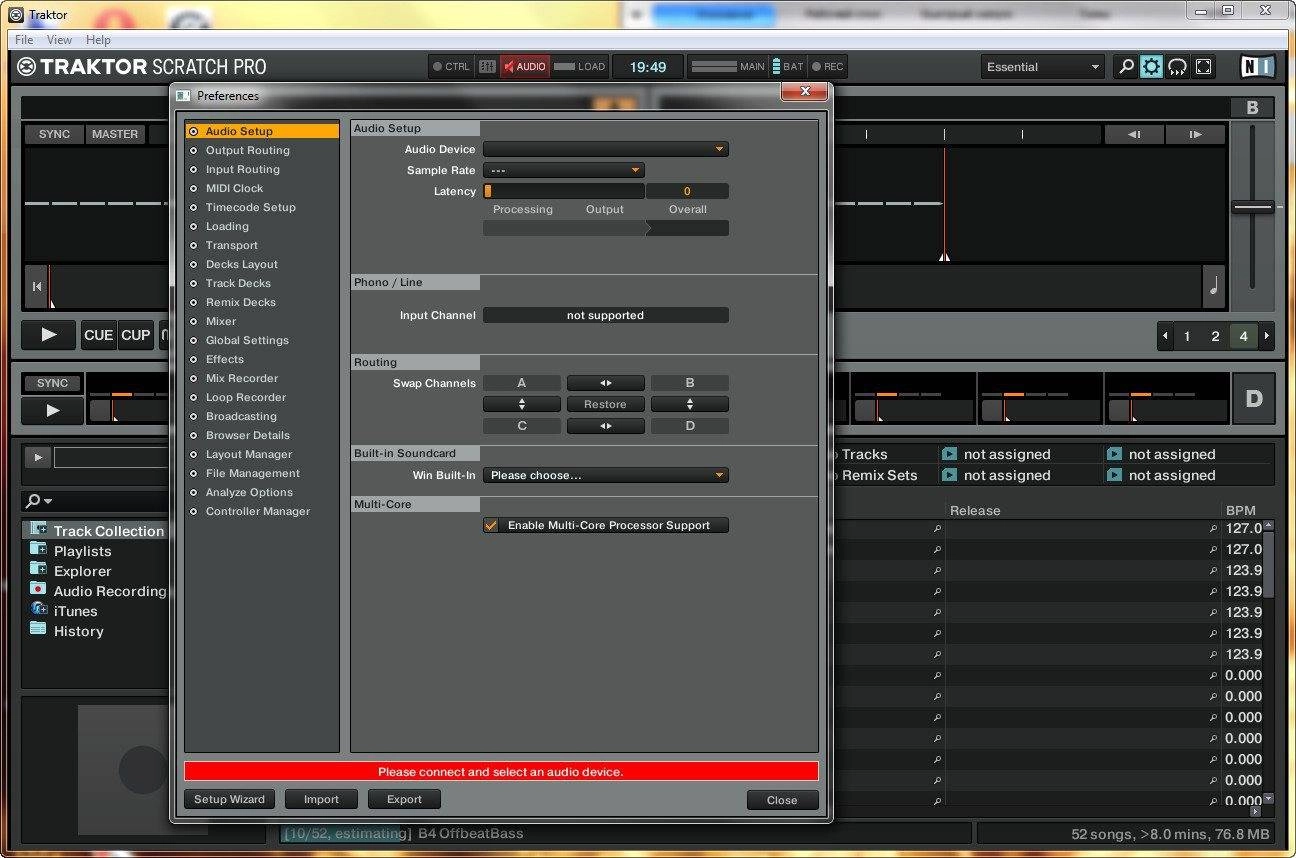Screen dimensions: 1296x858
Task: Select Timecode Setup in preferences list
Action: 251,207
